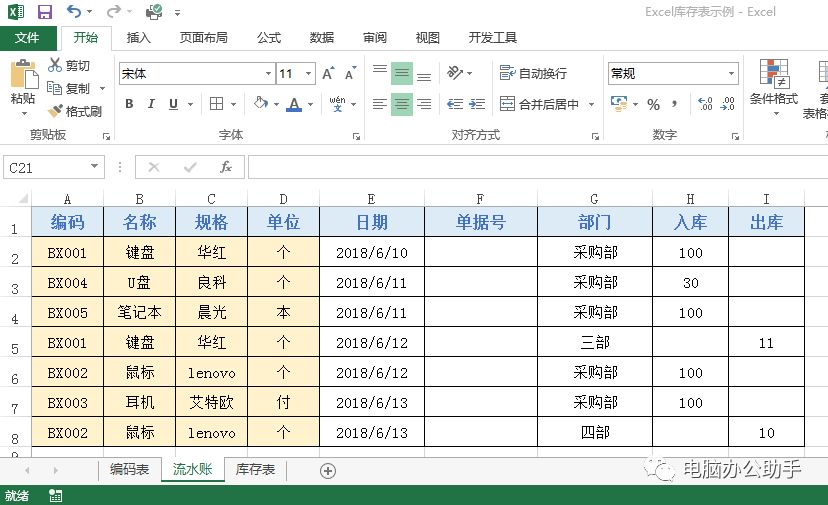Select the Format Painter (格式刷) brush
The image size is (828, 505).
tap(55, 110)
